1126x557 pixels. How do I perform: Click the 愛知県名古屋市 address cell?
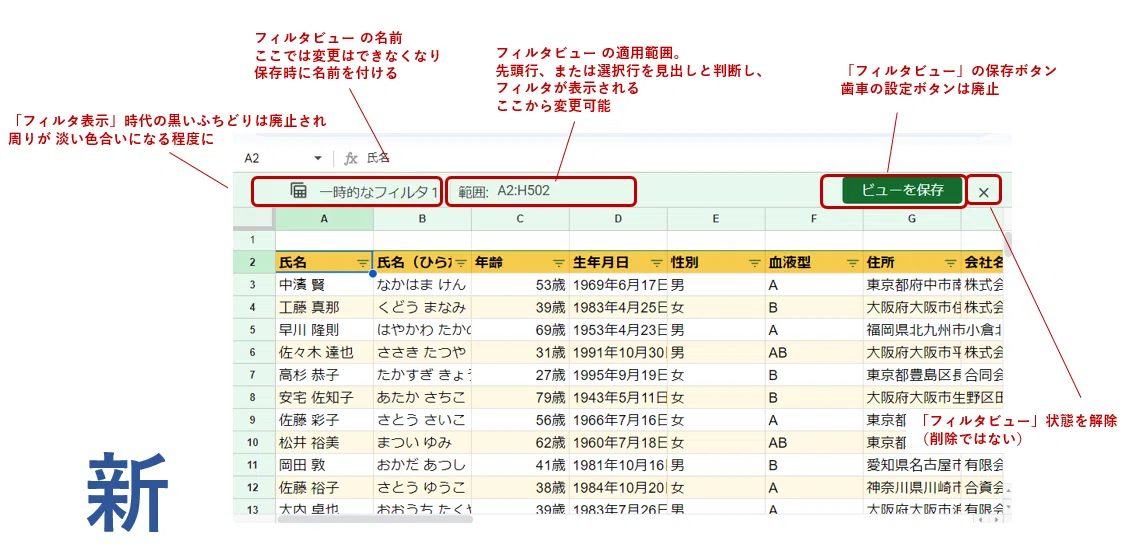click(x=912, y=464)
